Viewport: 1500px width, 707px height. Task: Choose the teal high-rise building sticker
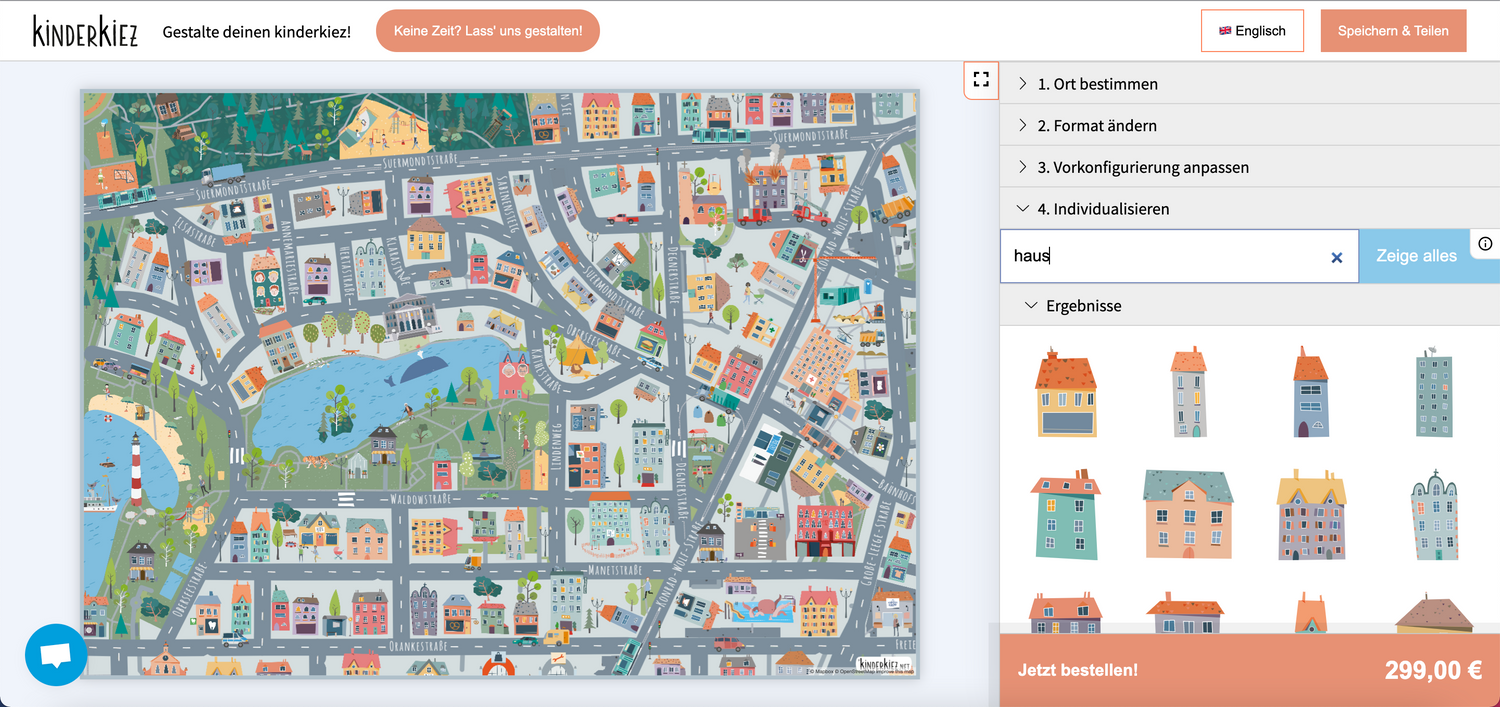1433,393
